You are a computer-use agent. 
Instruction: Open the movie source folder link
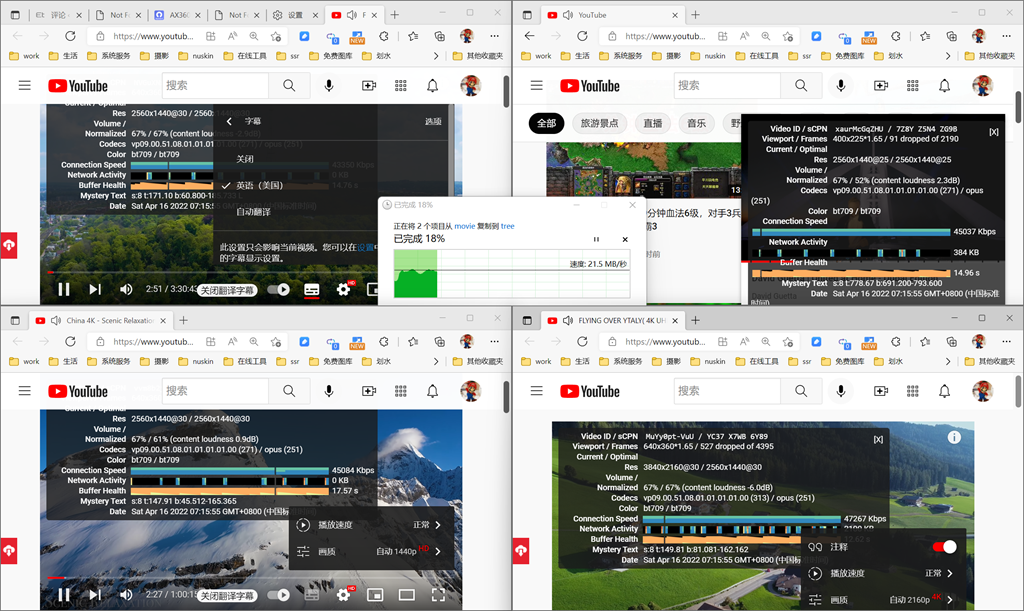(x=464, y=226)
